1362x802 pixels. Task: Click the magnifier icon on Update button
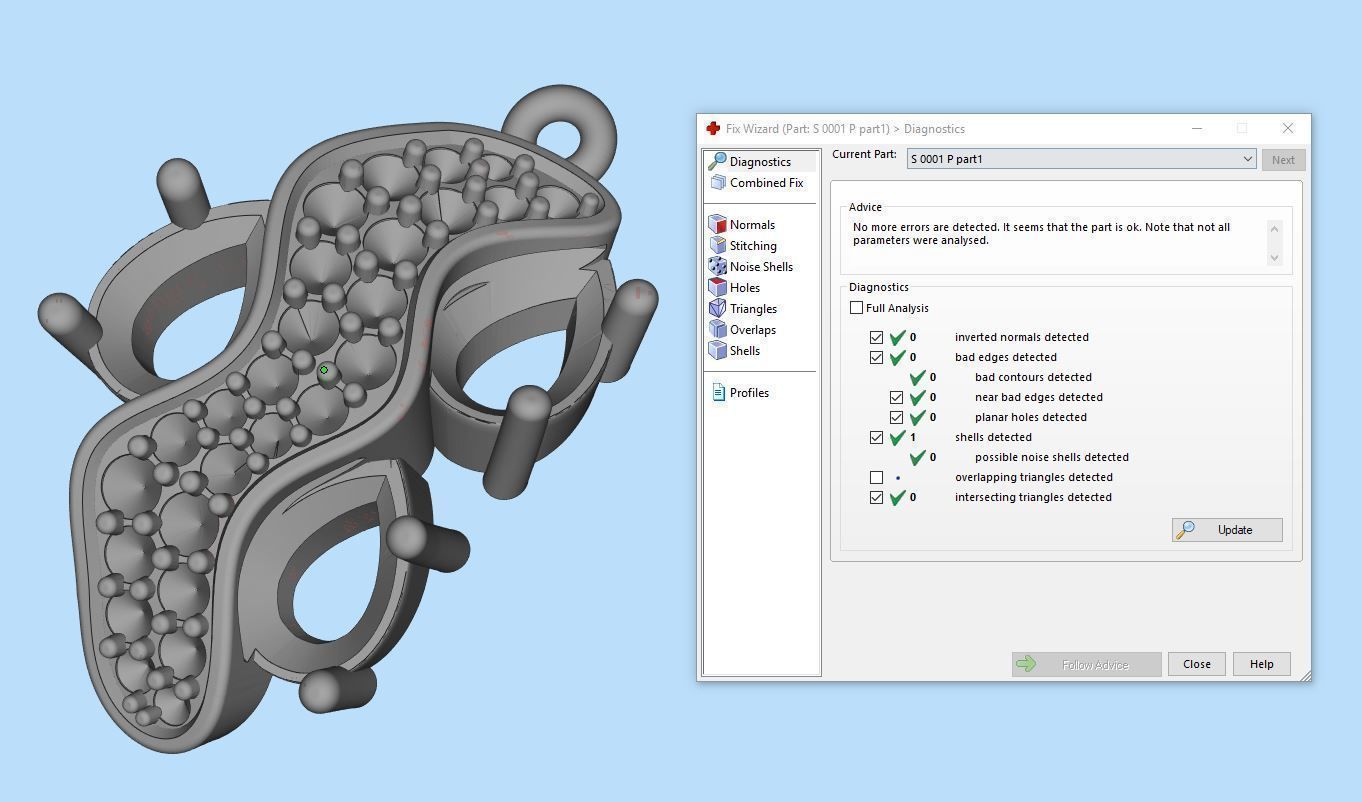tap(1185, 530)
